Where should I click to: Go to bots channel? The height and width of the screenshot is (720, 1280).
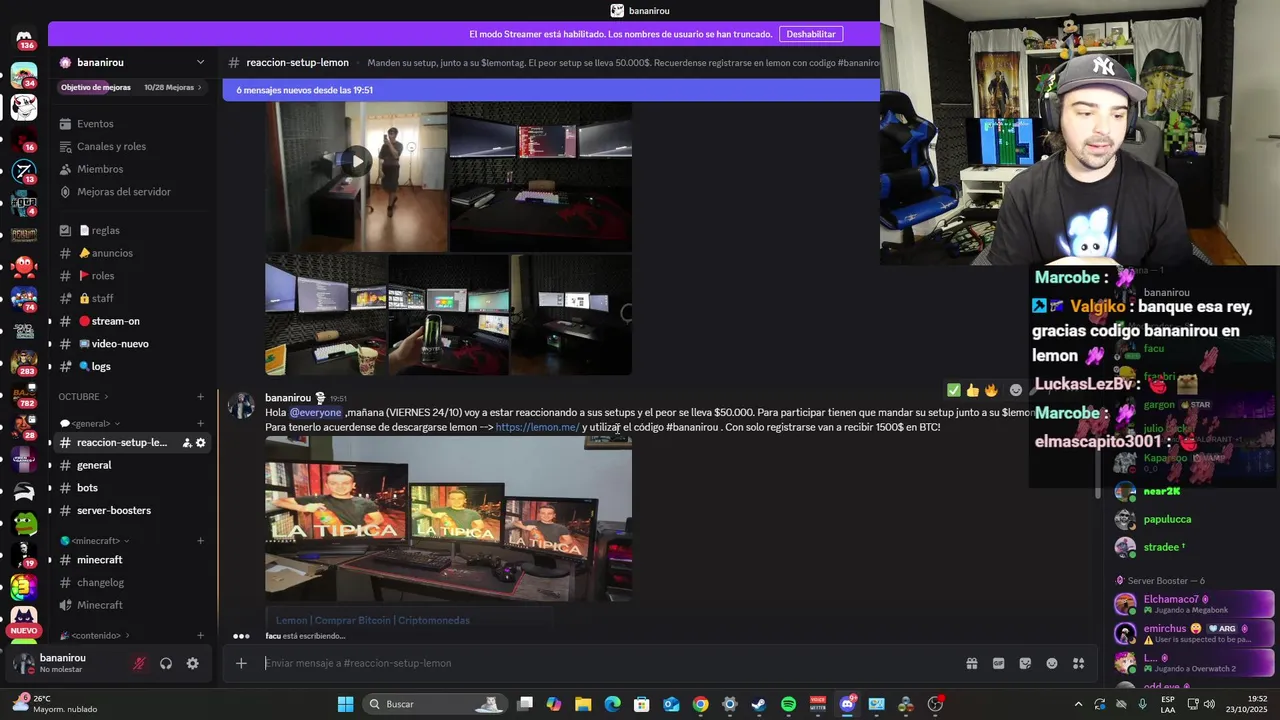tap(132, 488)
